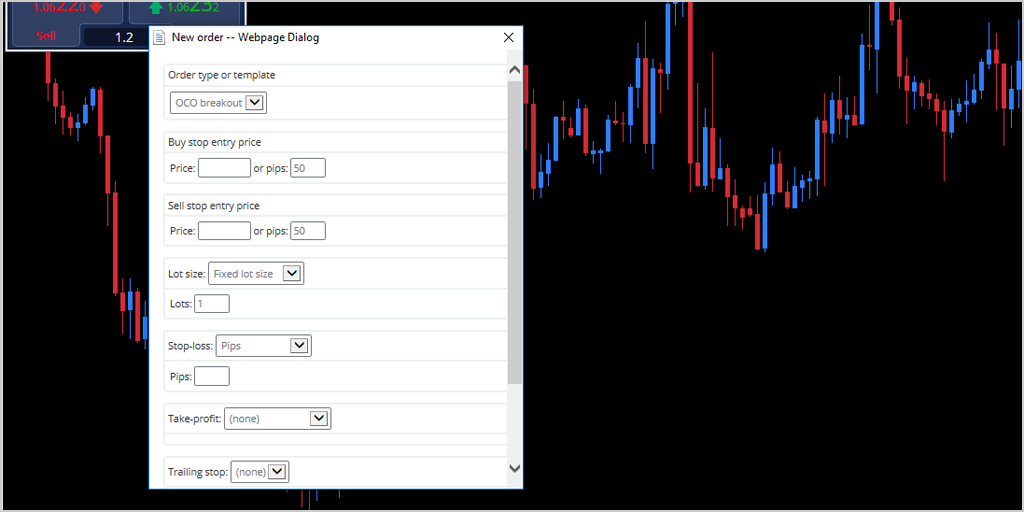
Task: Open the Lot size dropdown
Action: 256,274
